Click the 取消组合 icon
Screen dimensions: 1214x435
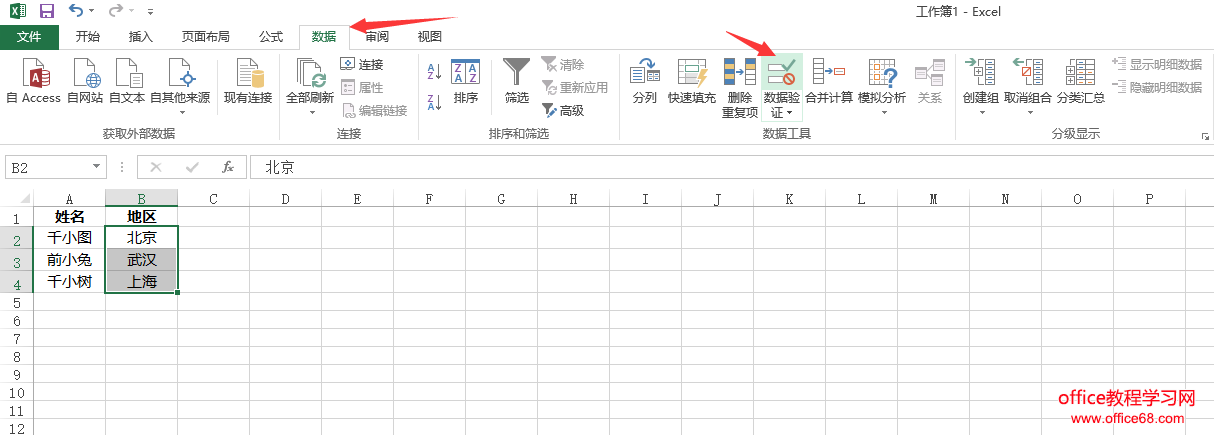point(1028,74)
